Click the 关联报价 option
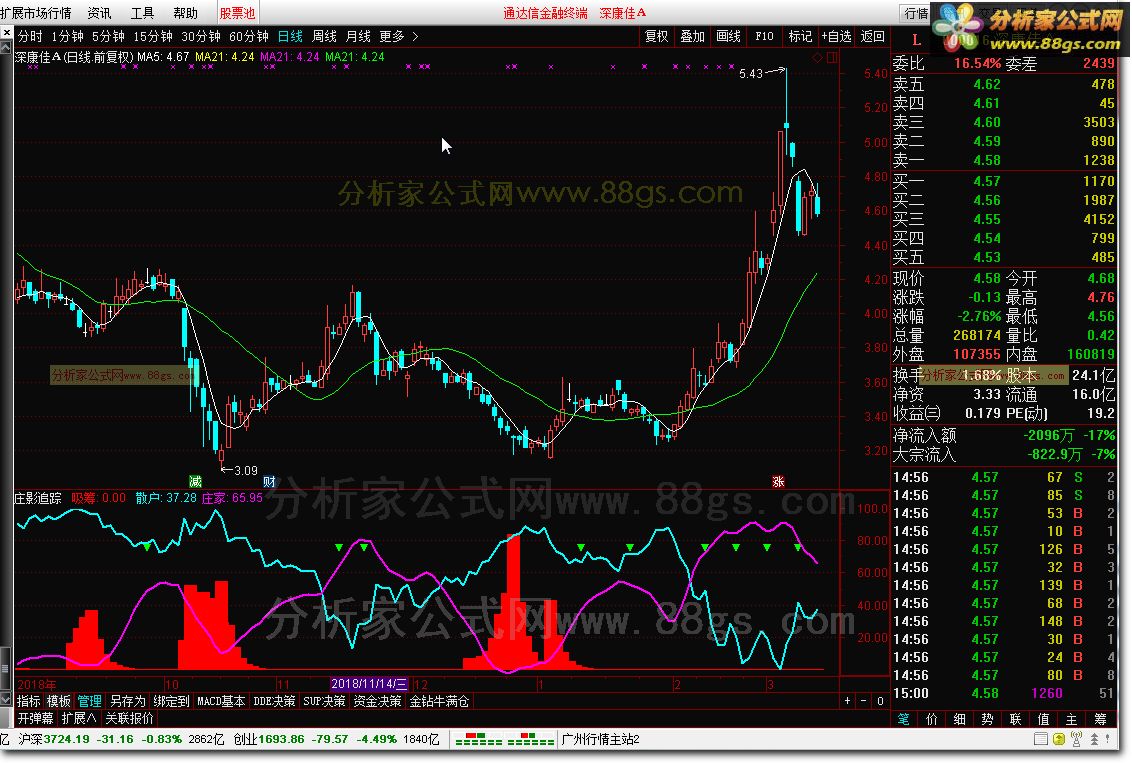 pos(130,718)
